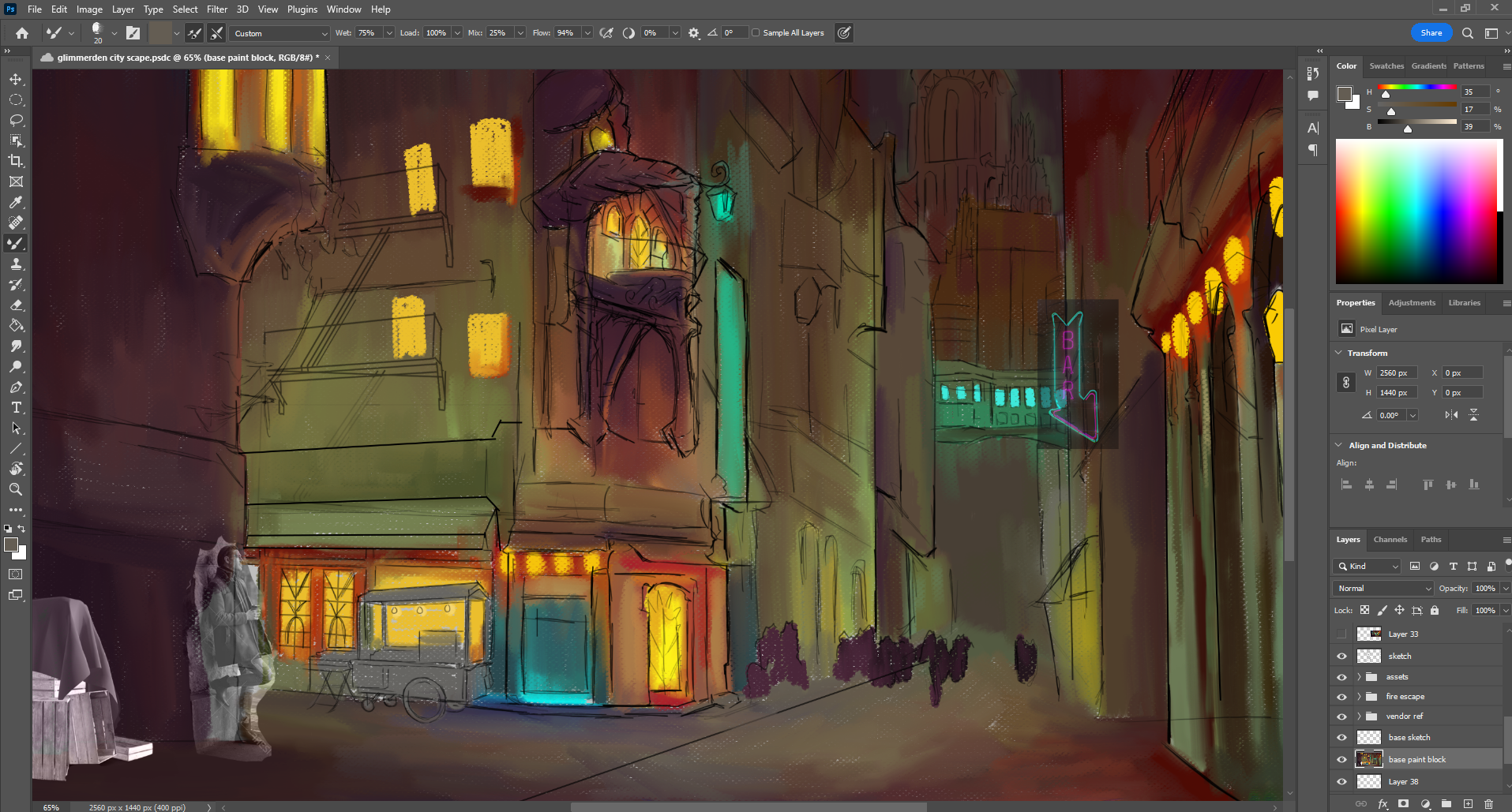Viewport: 1512px width, 812px height.
Task: Open the Custom mixer brush preset dropdown
Action: click(x=280, y=33)
